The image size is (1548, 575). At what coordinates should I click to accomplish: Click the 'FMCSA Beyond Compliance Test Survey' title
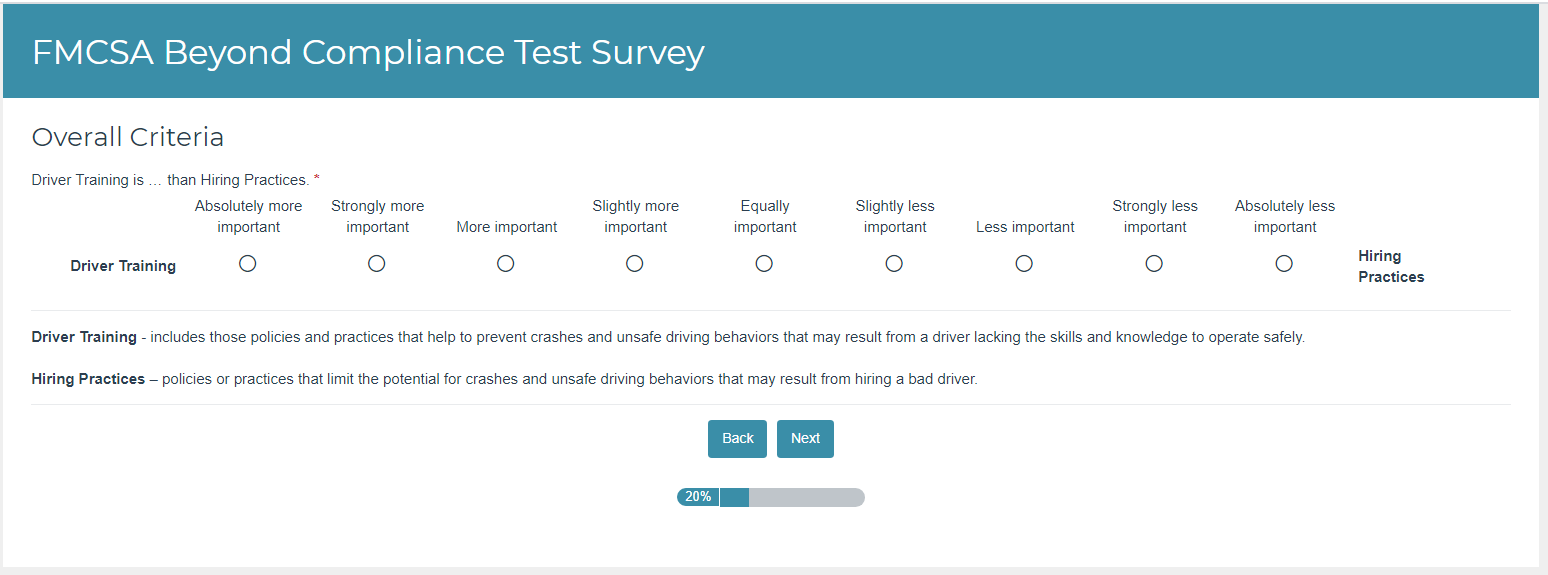coord(368,52)
